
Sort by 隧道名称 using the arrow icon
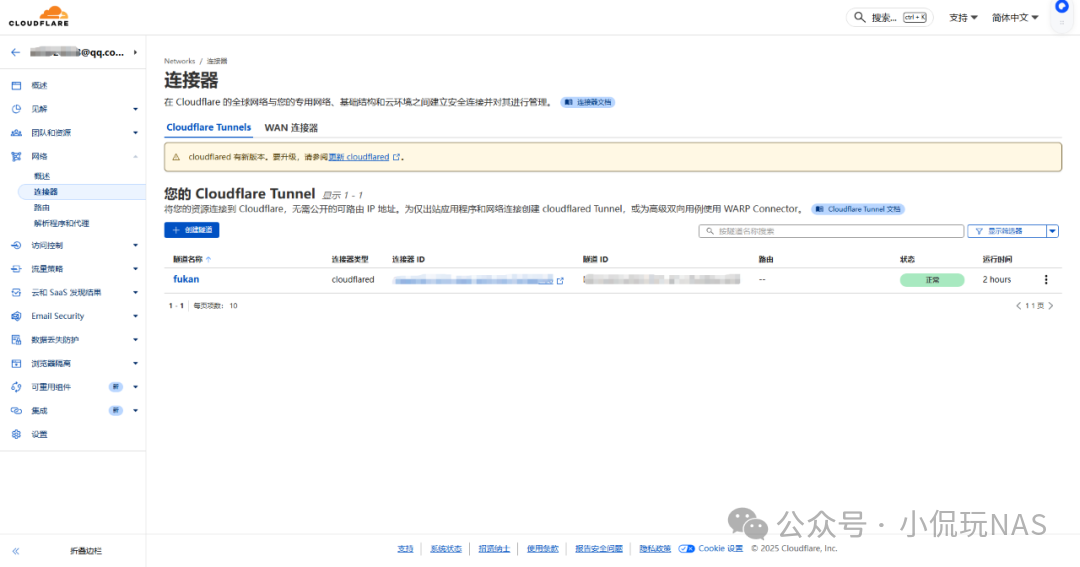tap(209, 260)
